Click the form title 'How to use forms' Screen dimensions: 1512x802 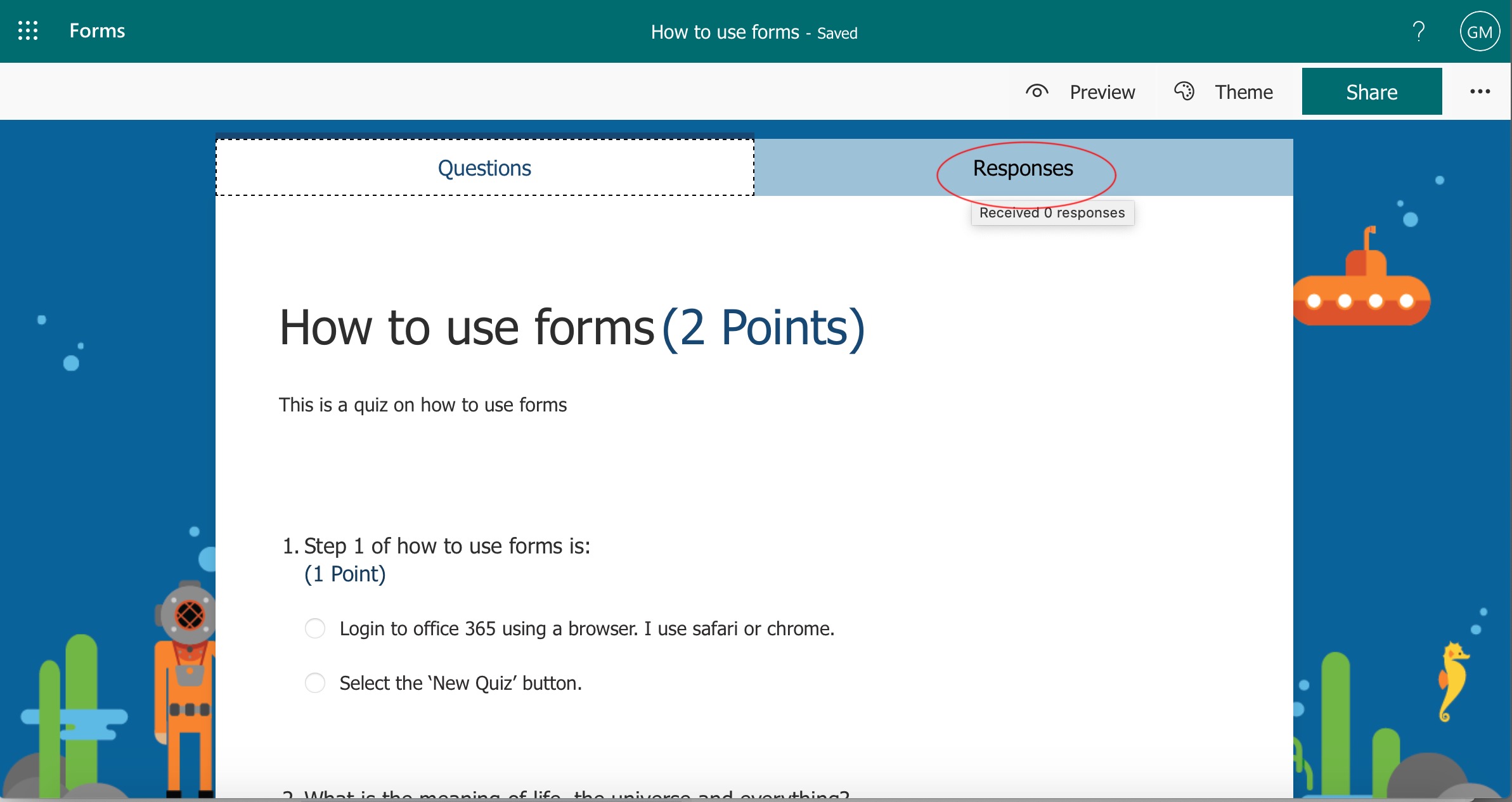467,327
